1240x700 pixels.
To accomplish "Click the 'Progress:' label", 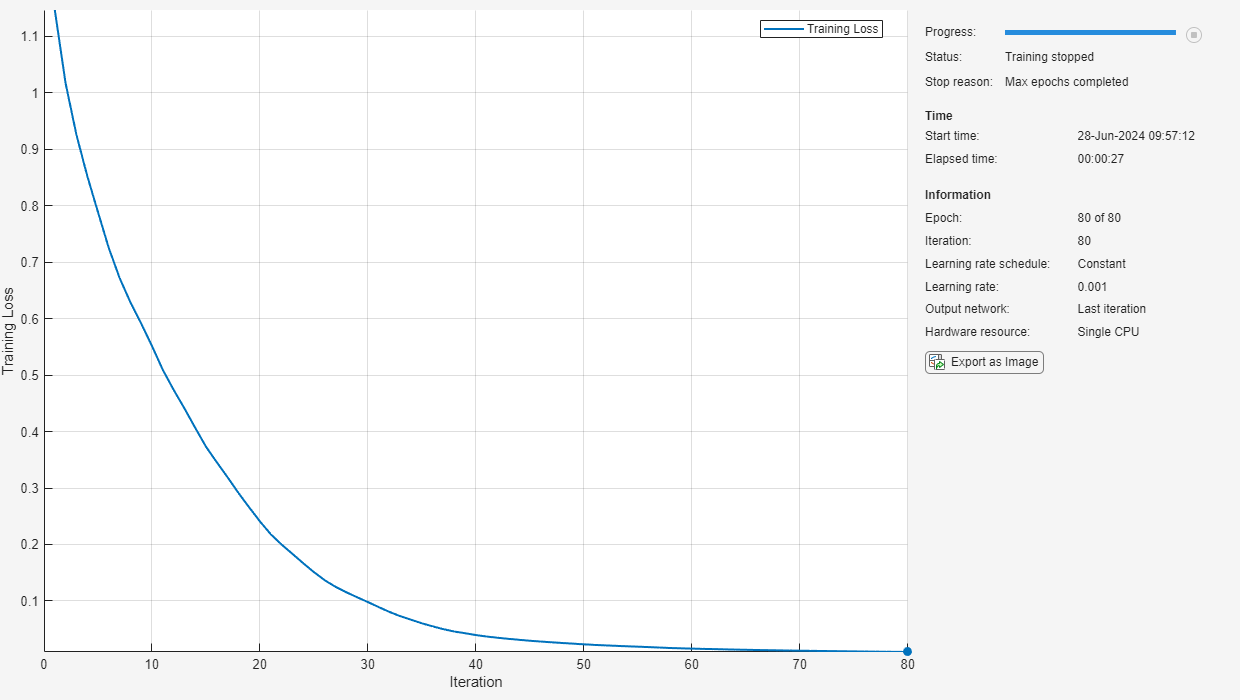I will click(x=950, y=33).
